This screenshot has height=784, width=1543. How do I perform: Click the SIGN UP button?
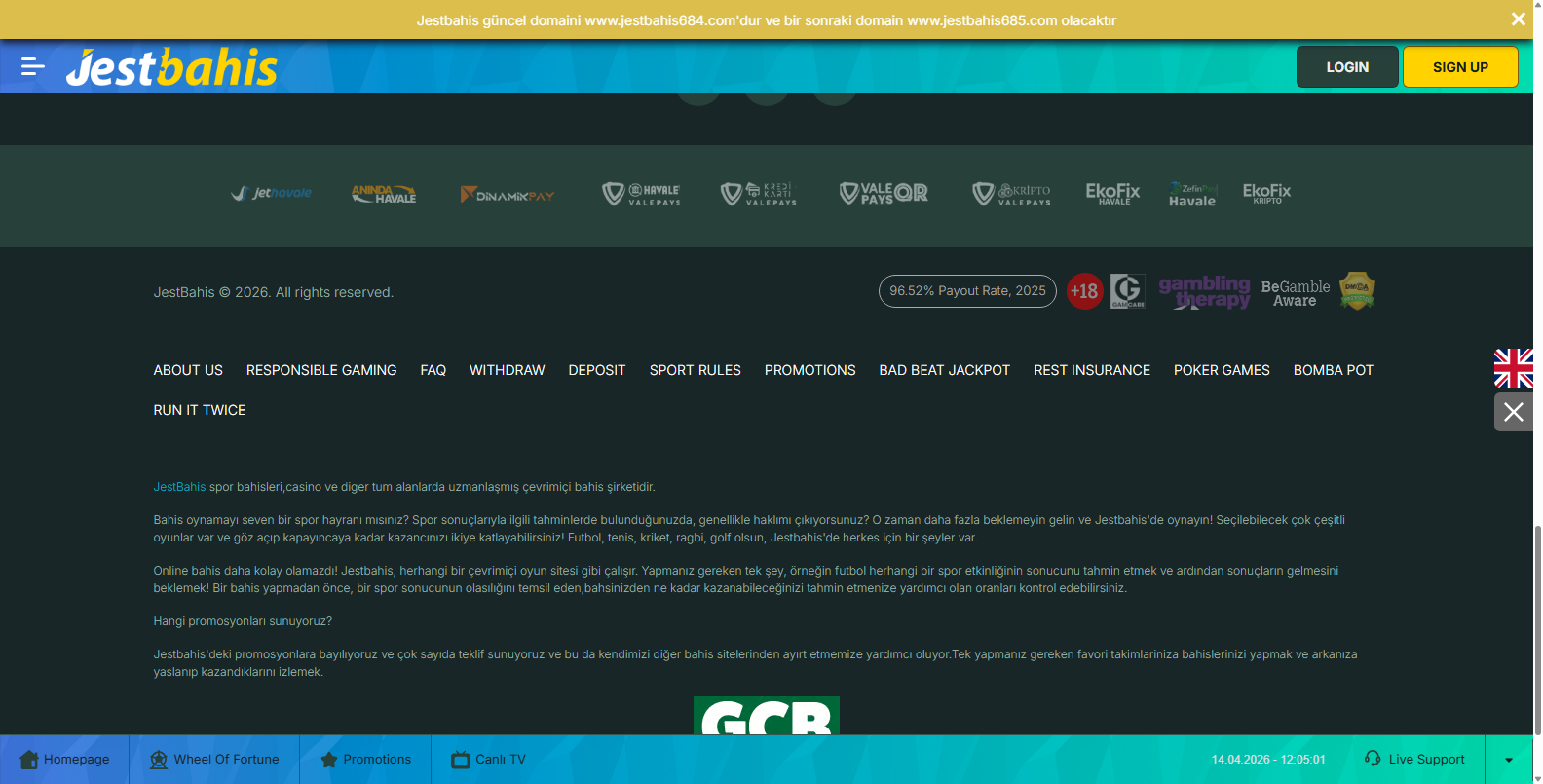1460,67
